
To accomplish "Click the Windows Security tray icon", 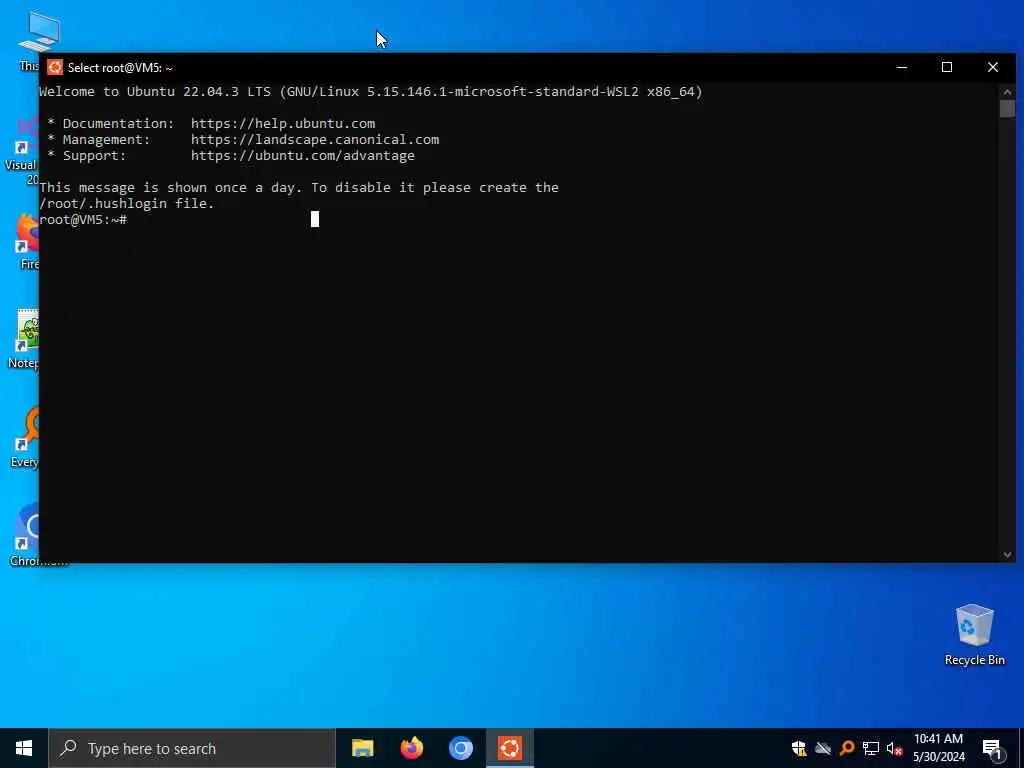I will click(x=799, y=748).
